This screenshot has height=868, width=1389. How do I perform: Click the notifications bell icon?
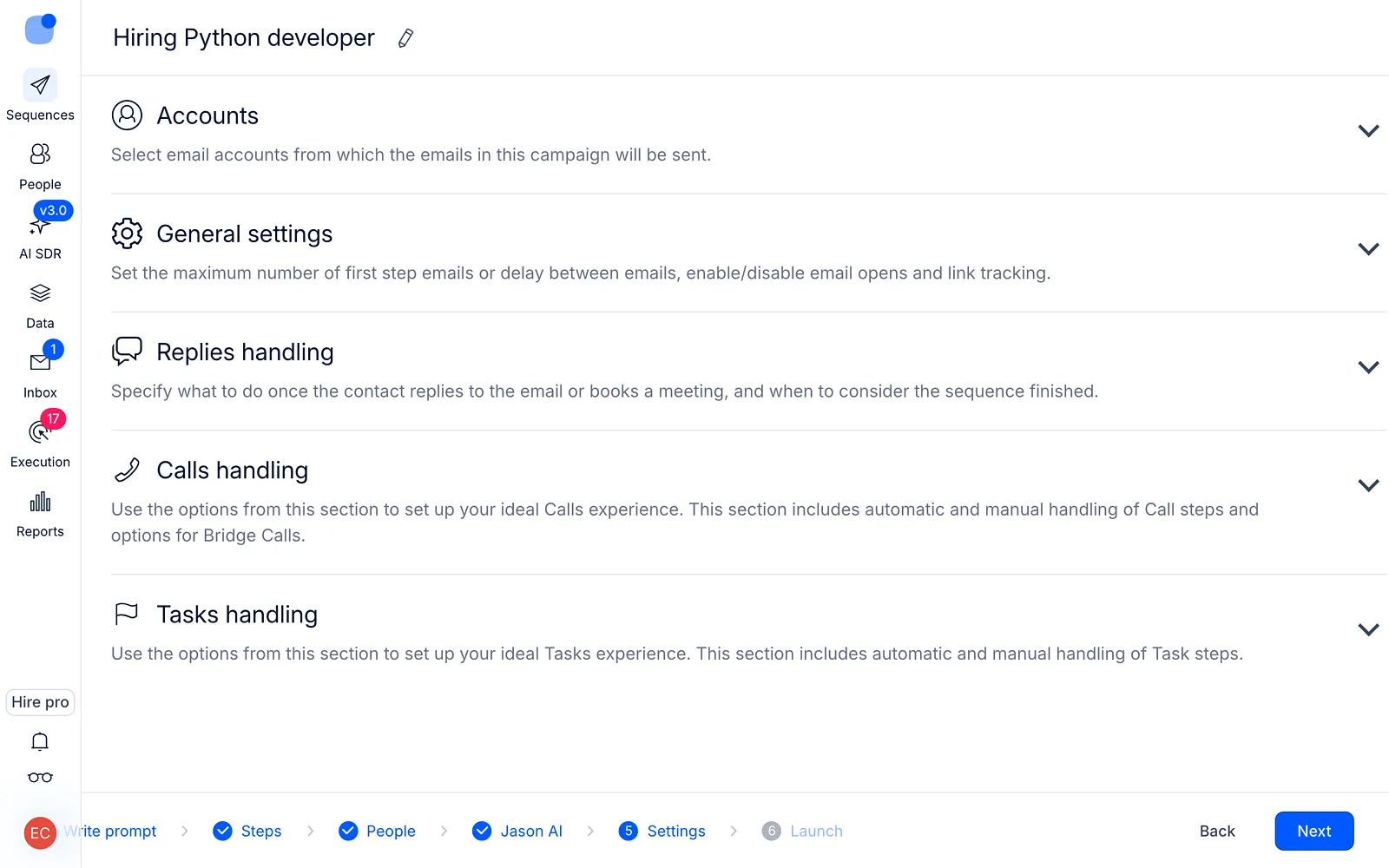tap(40, 741)
